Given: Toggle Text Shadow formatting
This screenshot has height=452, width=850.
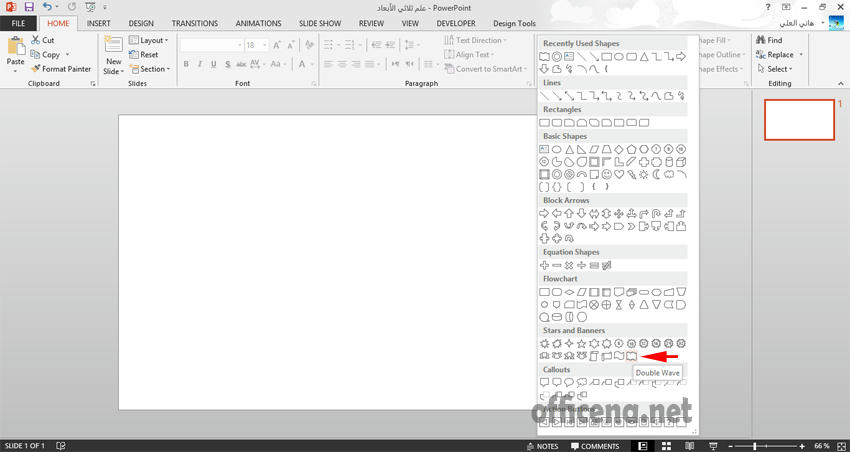Looking at the screenshot, I should point(228,64).
